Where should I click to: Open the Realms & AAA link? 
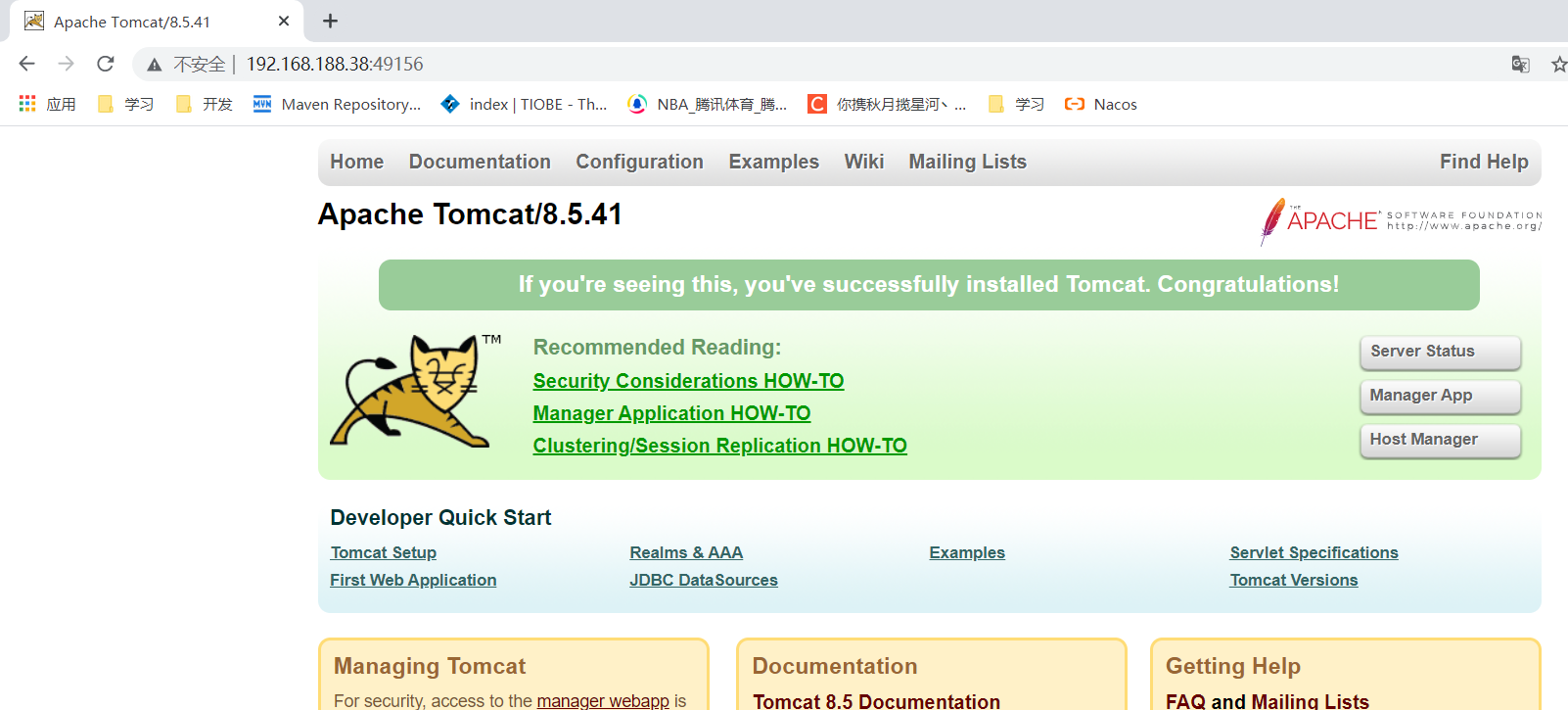pos(686,552)
